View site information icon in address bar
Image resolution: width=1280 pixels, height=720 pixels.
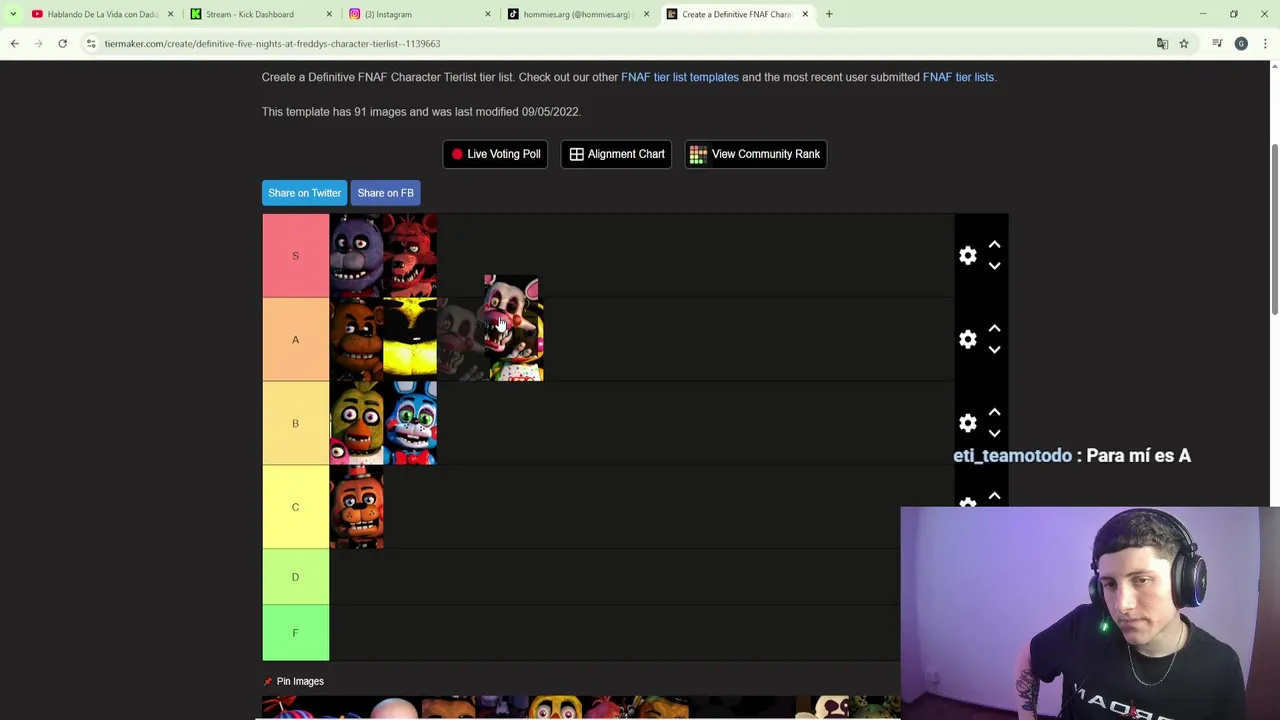click(90, 43)
